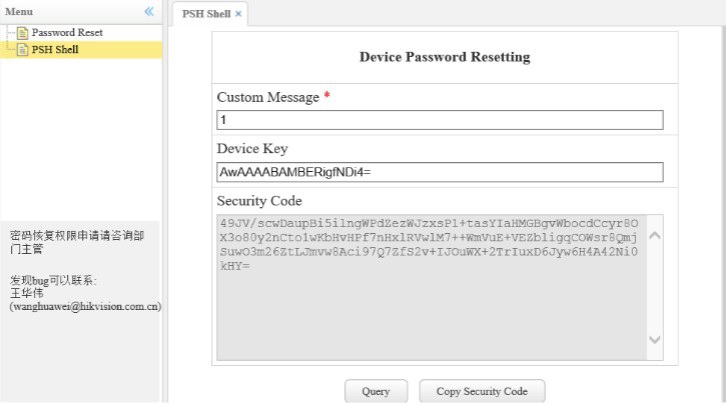Click the PSH Shell document icon in tree
726x405 pixels.
[23, 49]
